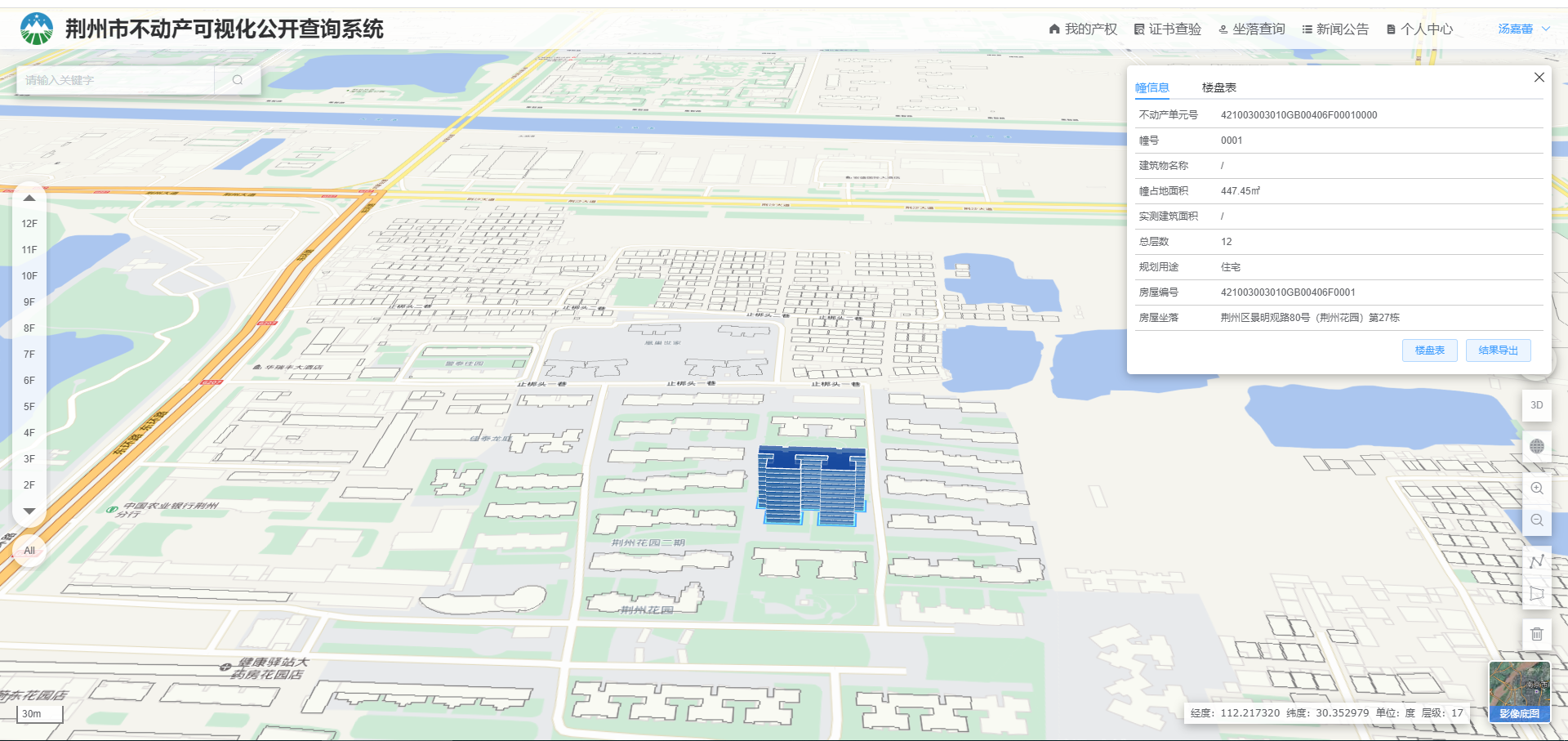Click the keyword search input field

tap(114, 80)
